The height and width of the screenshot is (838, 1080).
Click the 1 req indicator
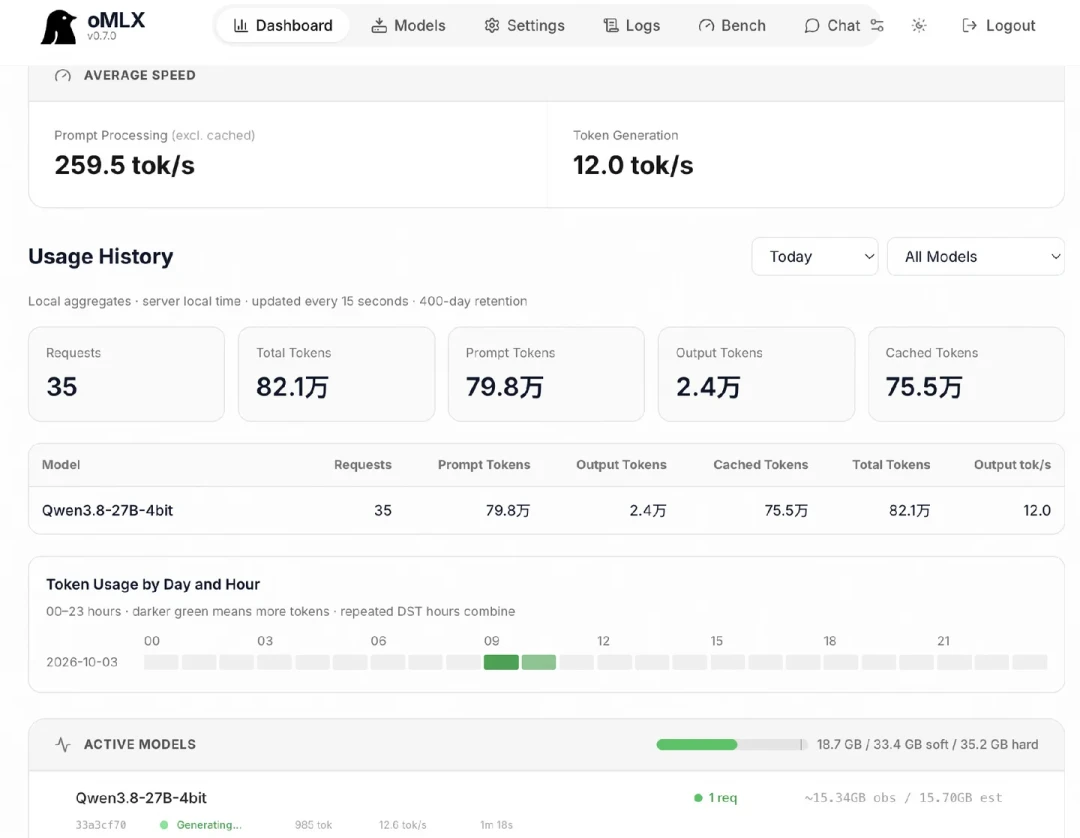click(716, 797)
